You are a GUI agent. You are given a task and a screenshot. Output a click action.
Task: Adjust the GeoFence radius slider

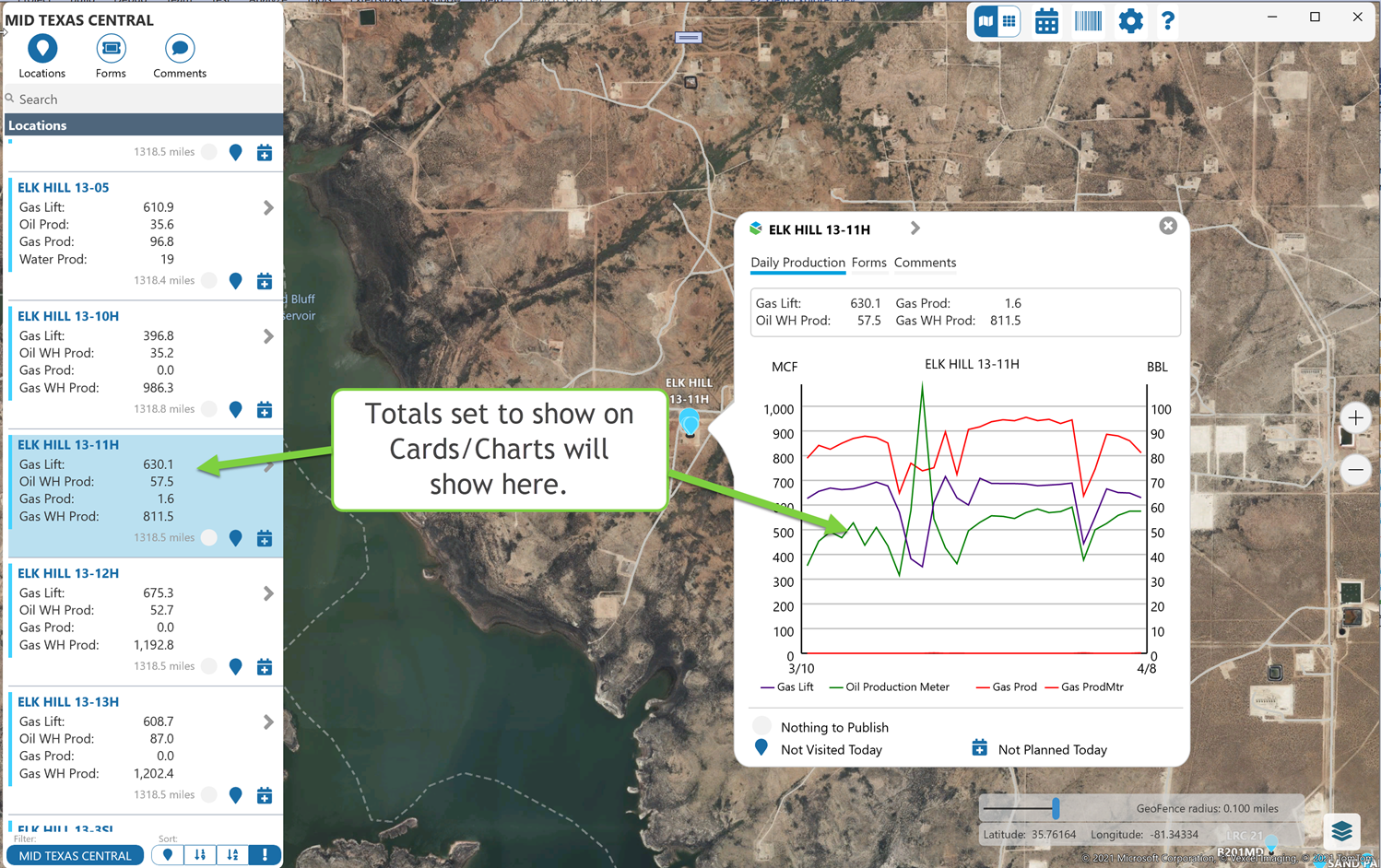tap(1056, 809)
